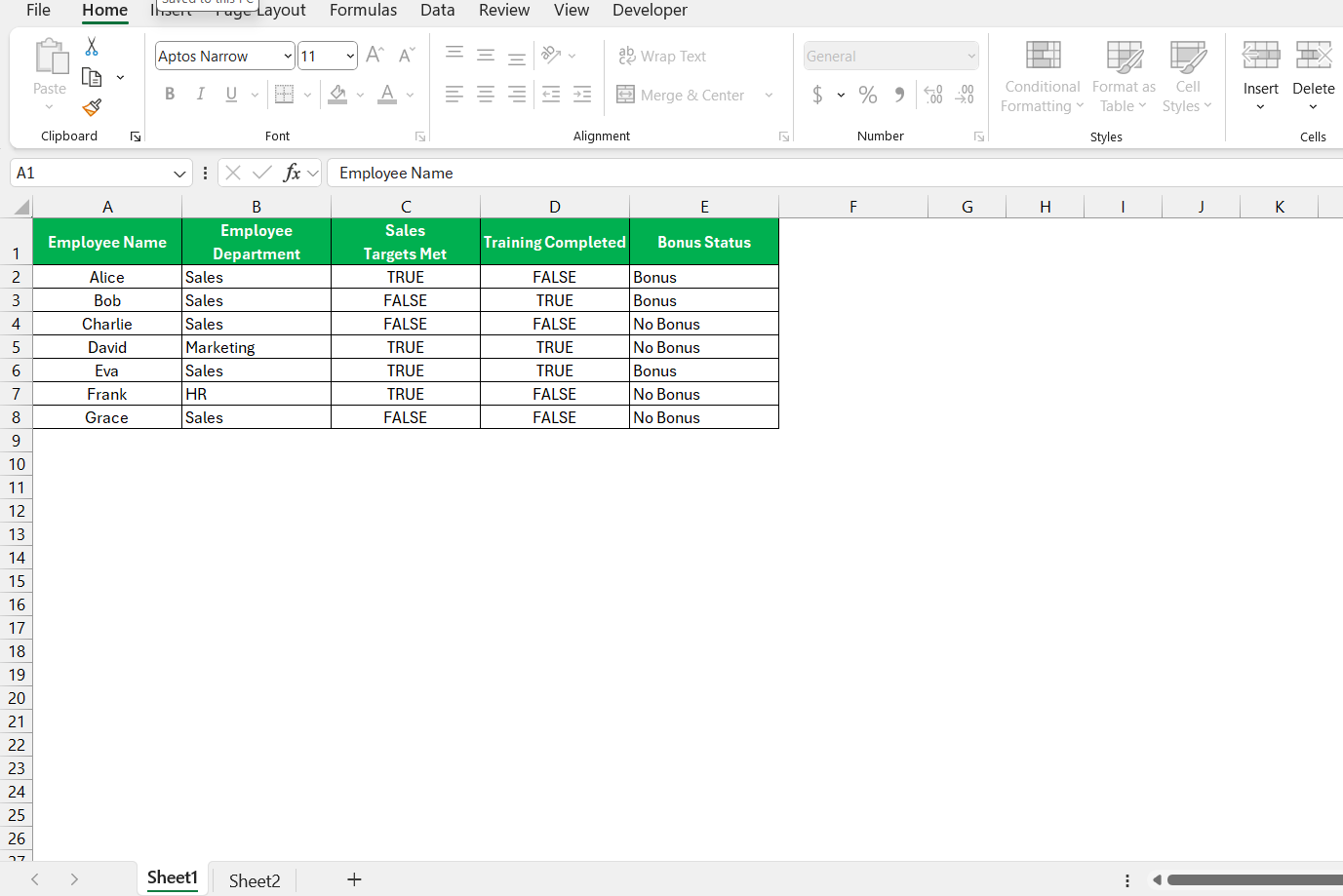Open Number format dialog launcher
The width and height of the screenshot is (1343, 896).
(979, 137)
